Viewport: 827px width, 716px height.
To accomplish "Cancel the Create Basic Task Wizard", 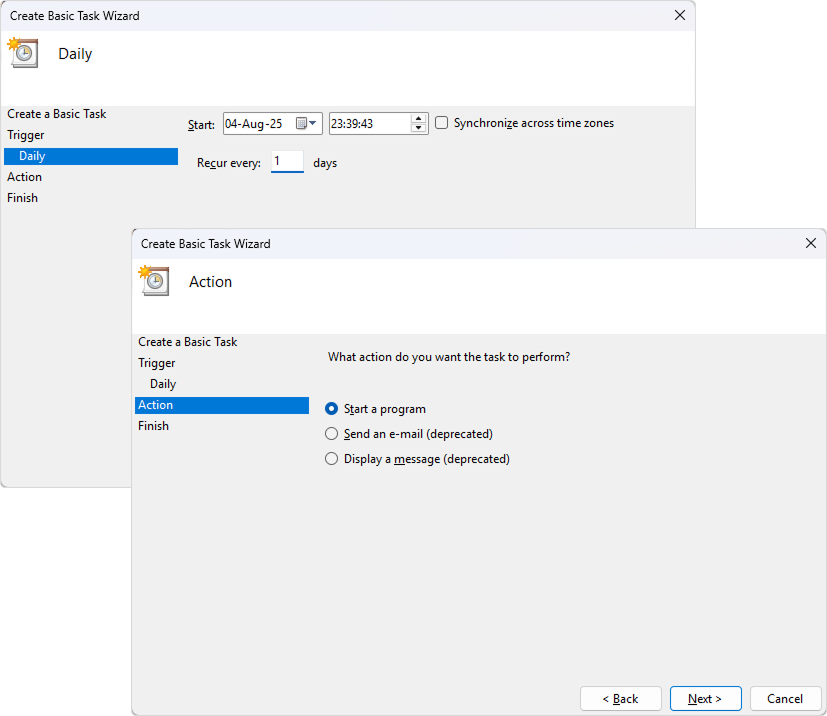I will 785,698.
